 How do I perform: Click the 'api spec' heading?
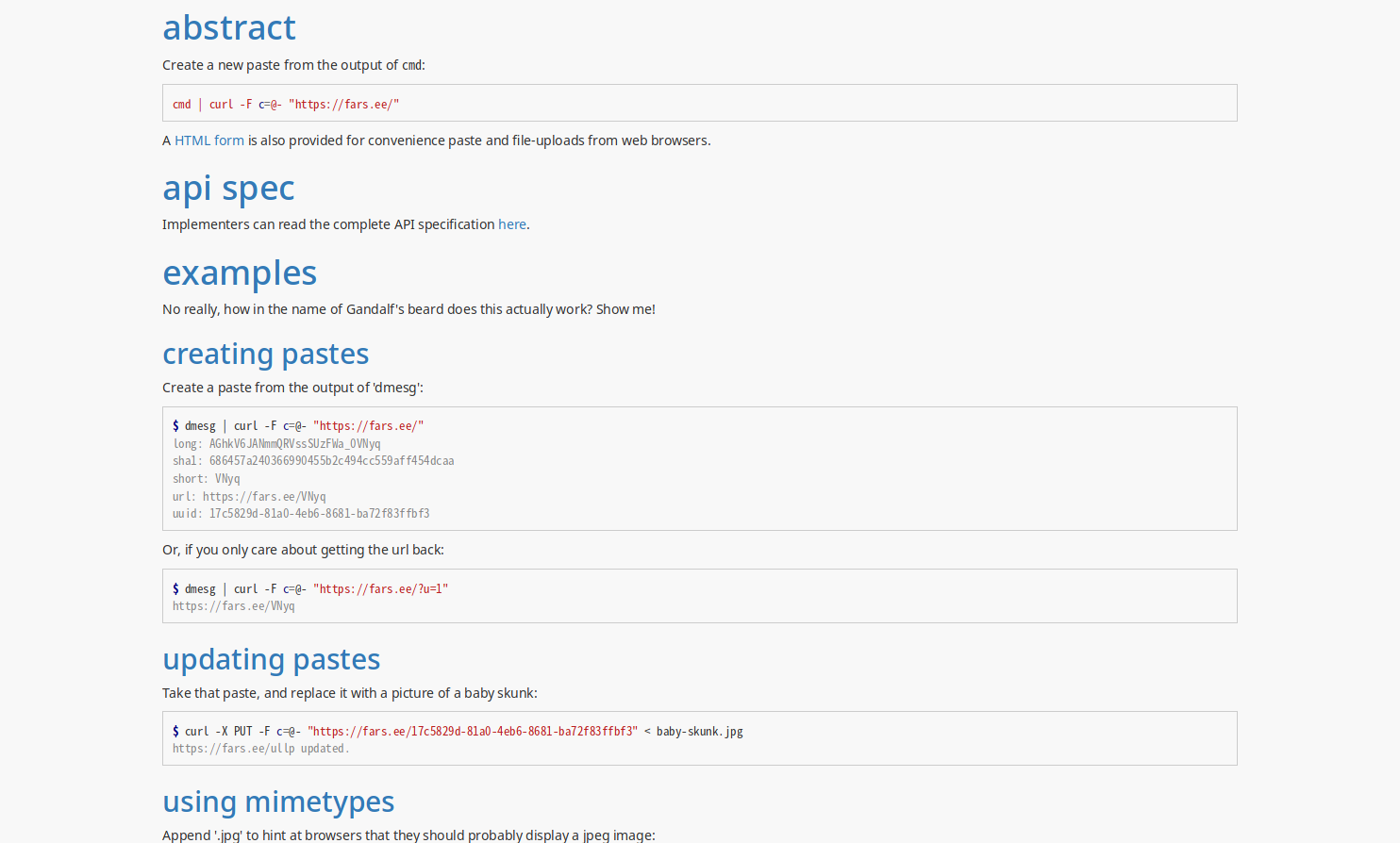228,189
